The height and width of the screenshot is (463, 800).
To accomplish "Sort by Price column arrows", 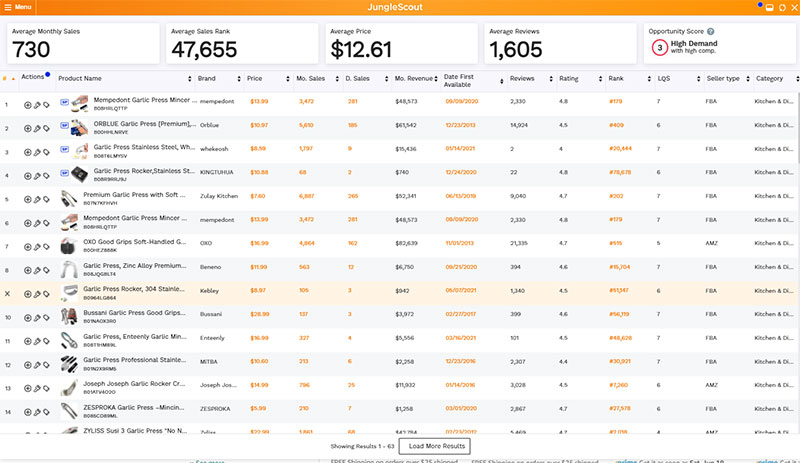I will coord(288,79).
